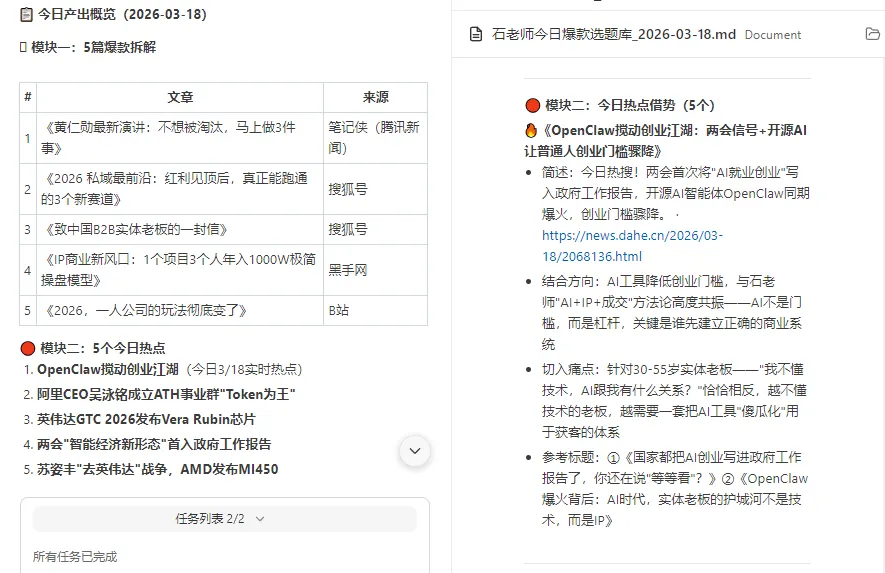This screenshot has width=885, height=573.
Task: Click the 参考标题 bullet in document
Action: [x=674, y=489]
